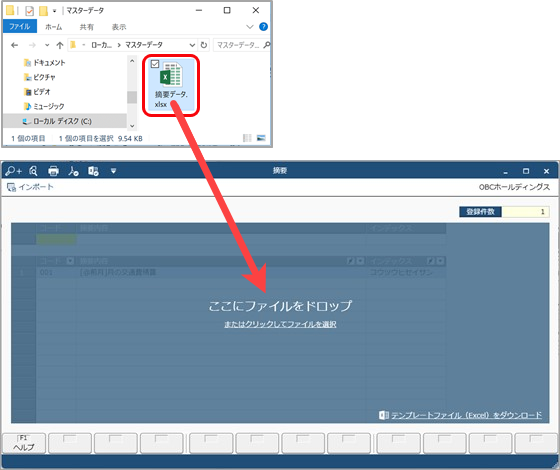Click the Excel export icon in the 摘要 toolbar
This screenshot has height=470, width=560.
coord(93,171)
